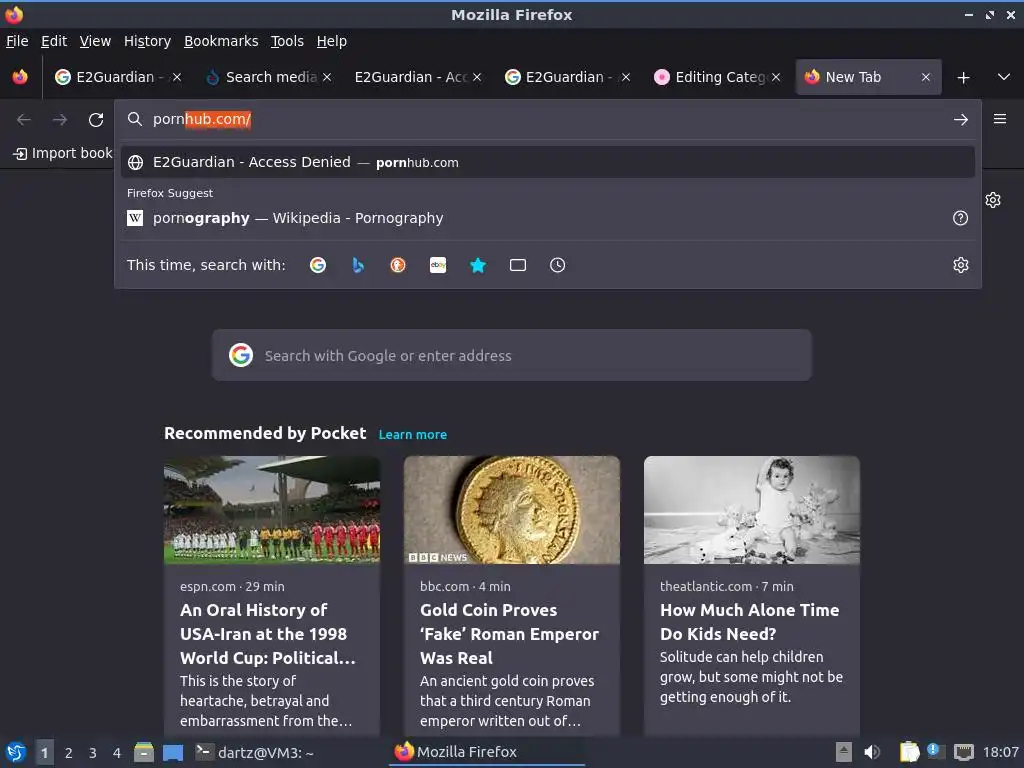Expand the list all tabs chevron
The height and width of the screenshot is (768, 1024).
[1004, 77]
